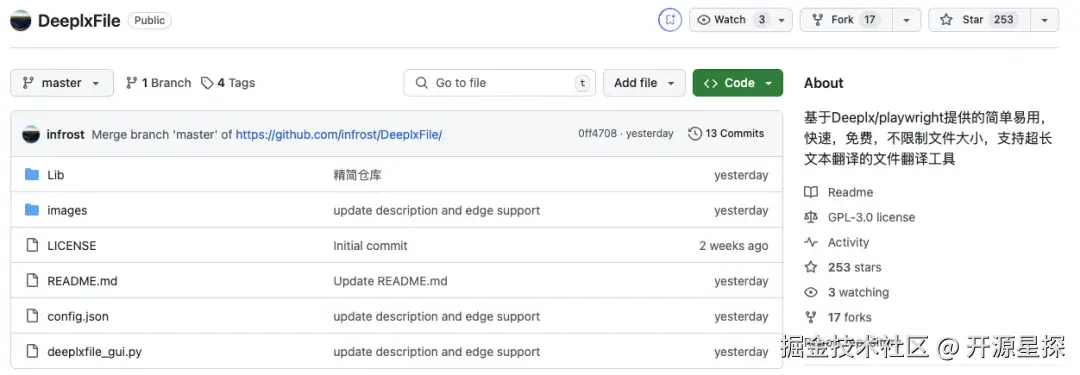Screen dimensions: 1080x375
Task: Click the watching eye icon in About
Action: click(x=811, y=292)
